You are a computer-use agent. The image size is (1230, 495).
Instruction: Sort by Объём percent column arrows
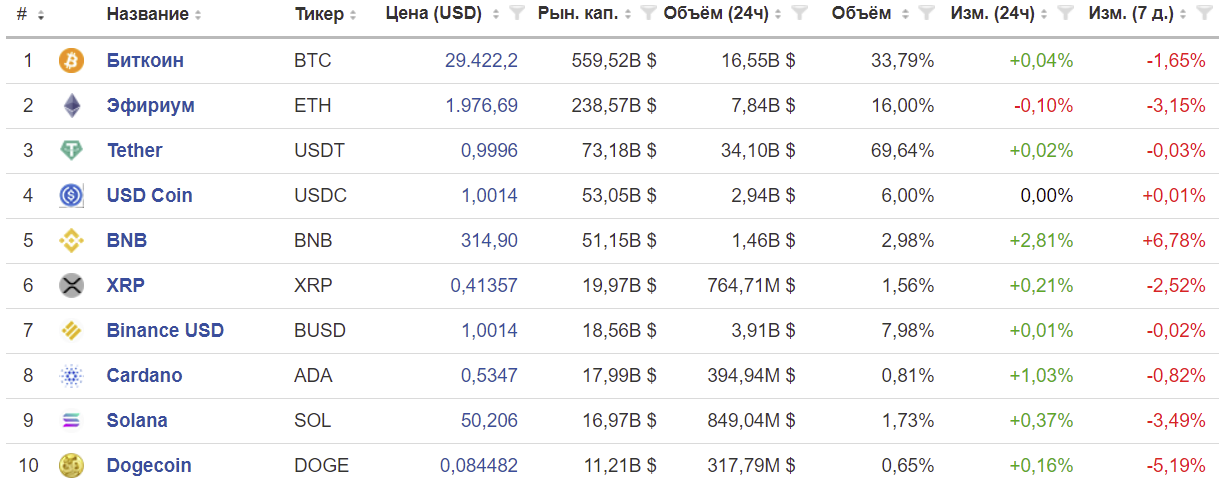point(906,15)
